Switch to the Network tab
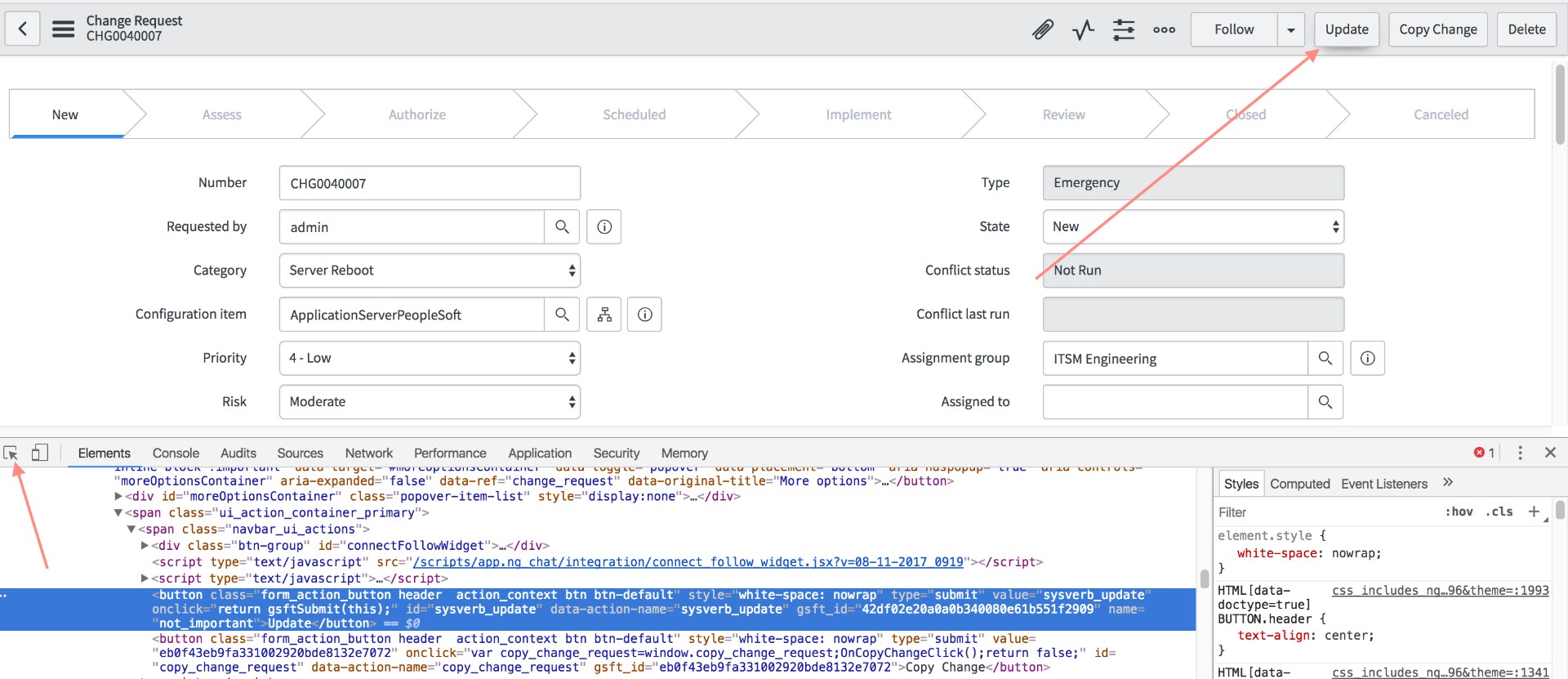Viewport: 1568px width, 679px height. [x=369, y=453]
